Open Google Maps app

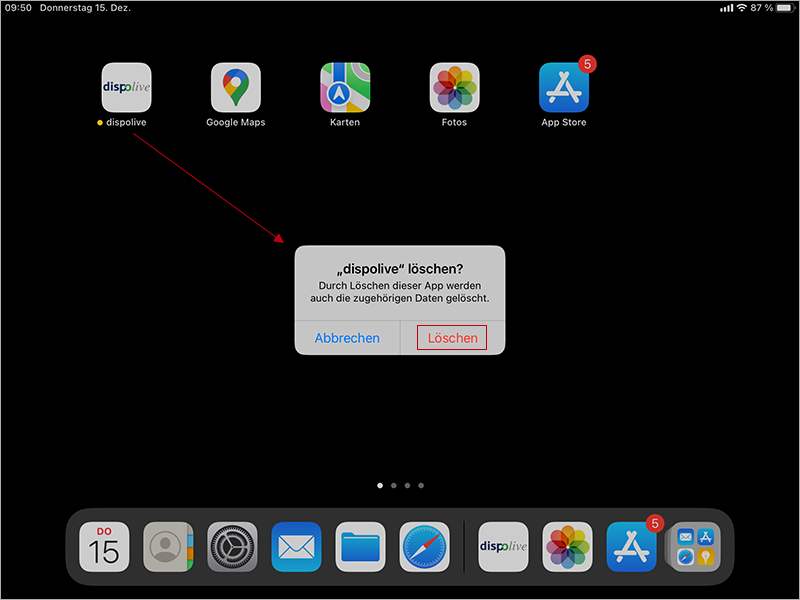point(236,87)
